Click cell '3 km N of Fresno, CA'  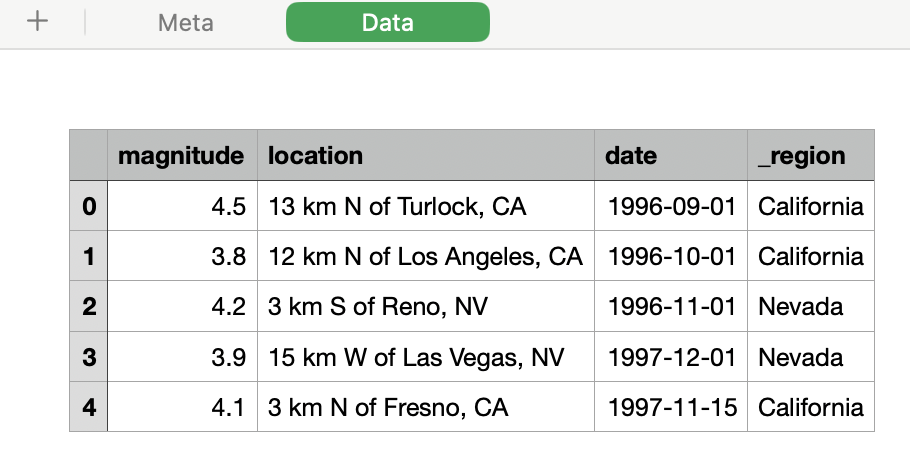(x=426, y=407)
